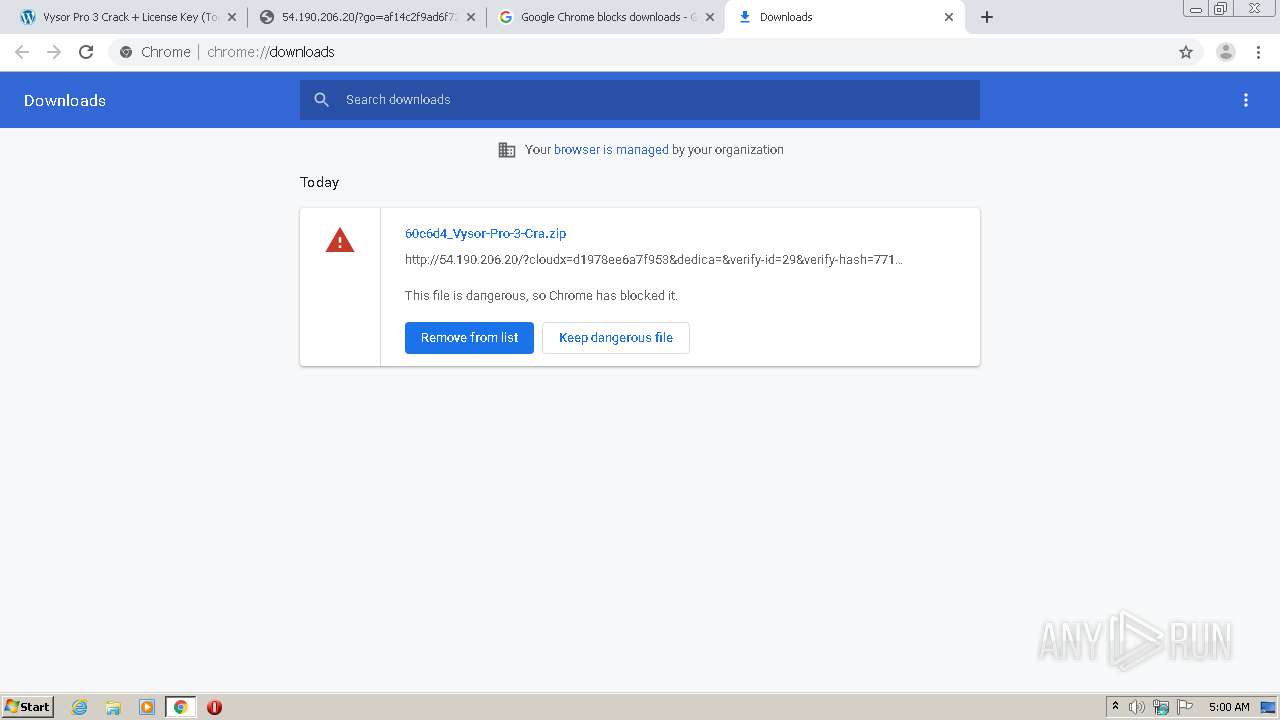The height and width of the screenshot is (720, 1280).
Task: Click the network tray icon
Action: coord(1161,707)
